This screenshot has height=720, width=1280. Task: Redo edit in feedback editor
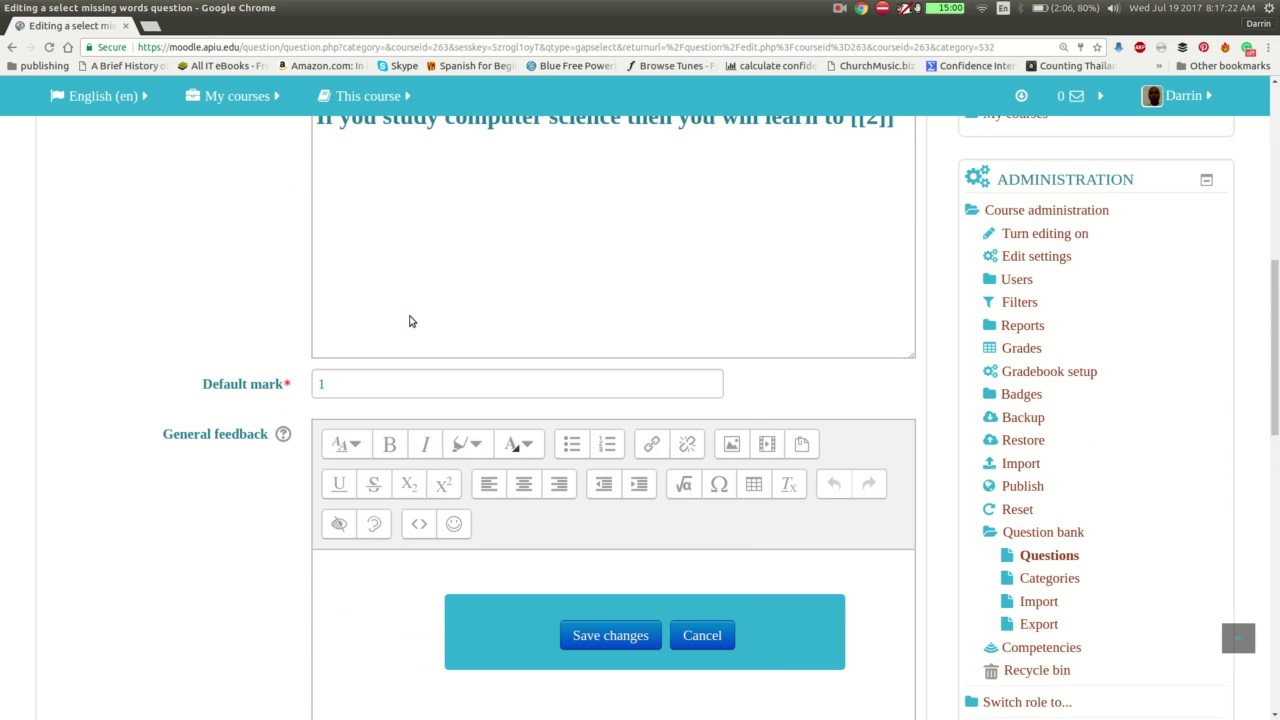coord(869,484)
